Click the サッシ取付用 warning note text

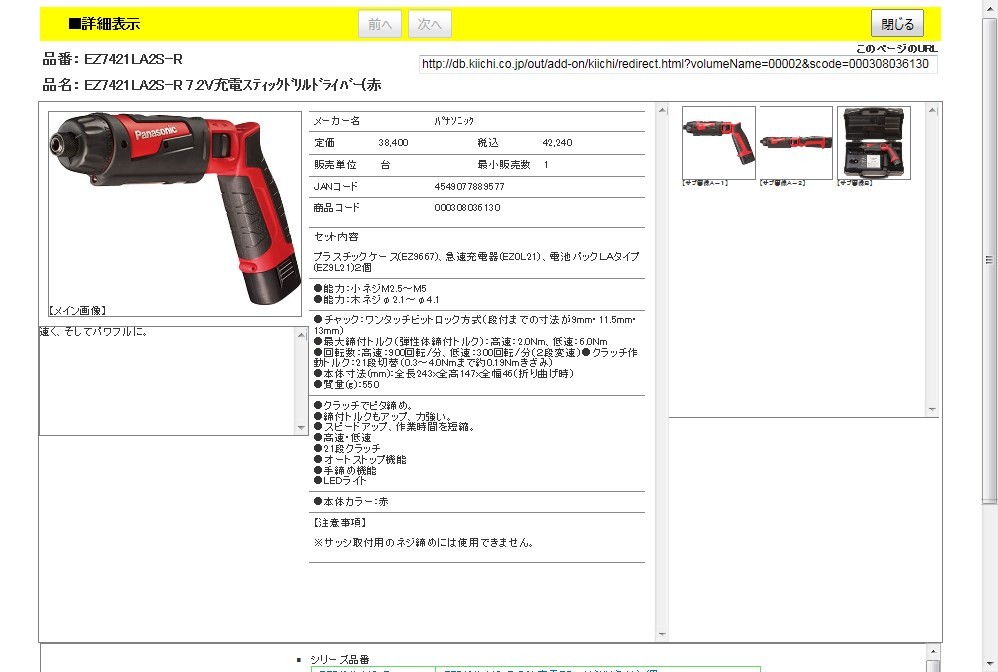(423, 542)
